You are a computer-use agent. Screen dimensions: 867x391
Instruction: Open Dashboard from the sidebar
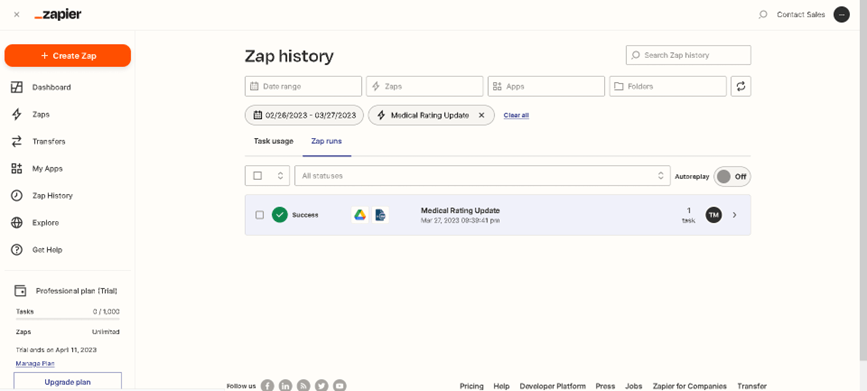click(51, 87)
